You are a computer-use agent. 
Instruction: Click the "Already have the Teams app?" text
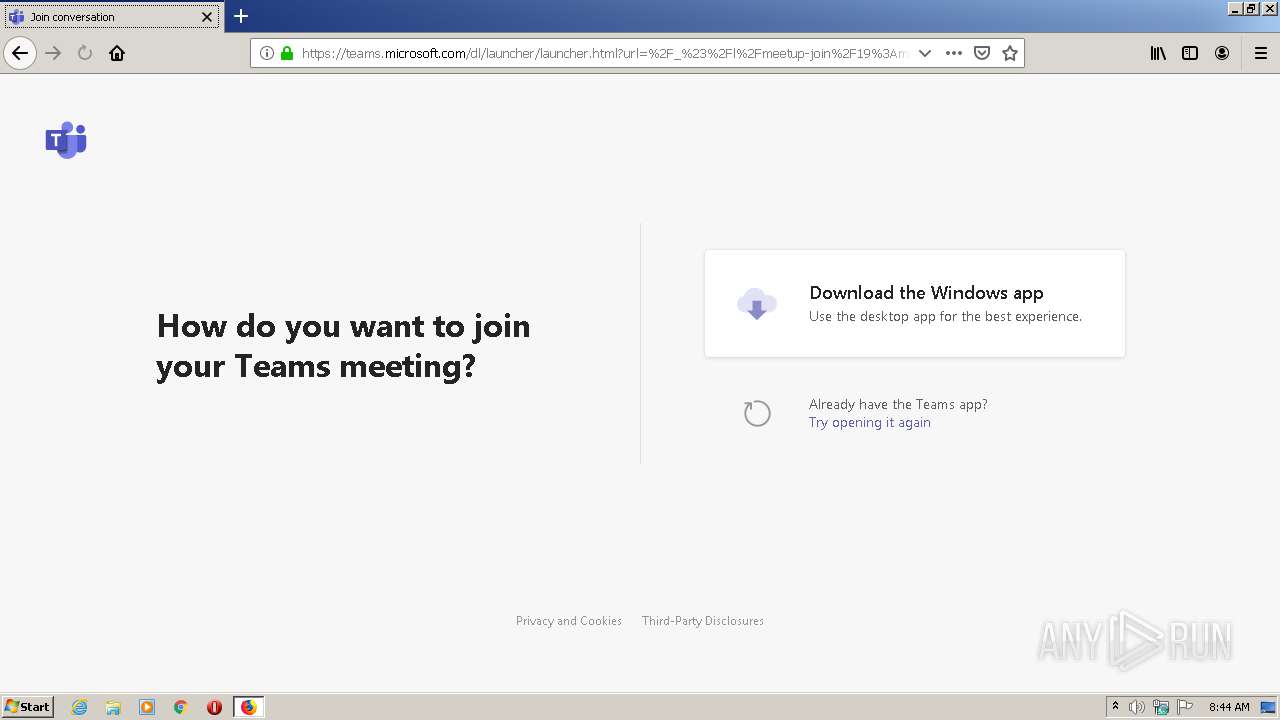898,404
